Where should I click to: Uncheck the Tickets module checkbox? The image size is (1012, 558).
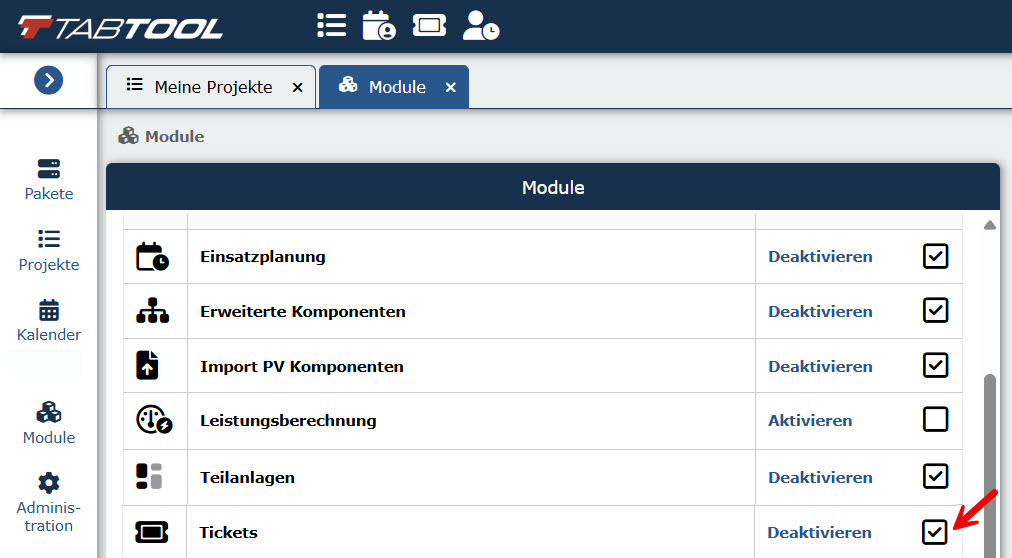(x=935, y=532)
